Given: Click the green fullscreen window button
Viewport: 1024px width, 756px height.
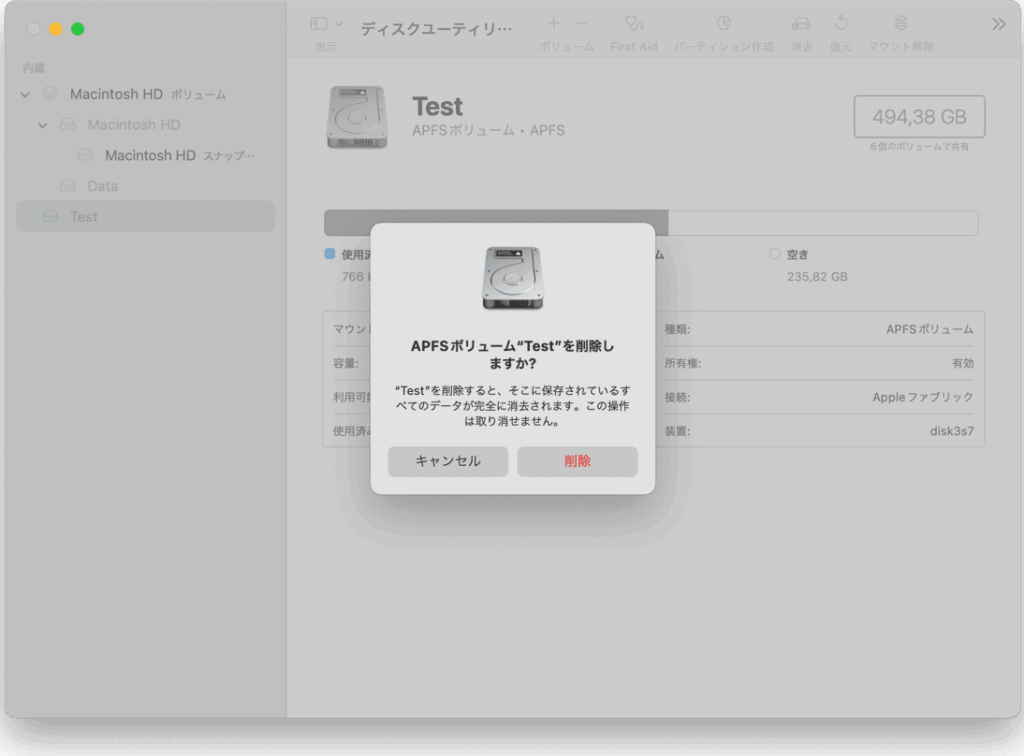Looking at the screenshot, I should coord(78,29).
